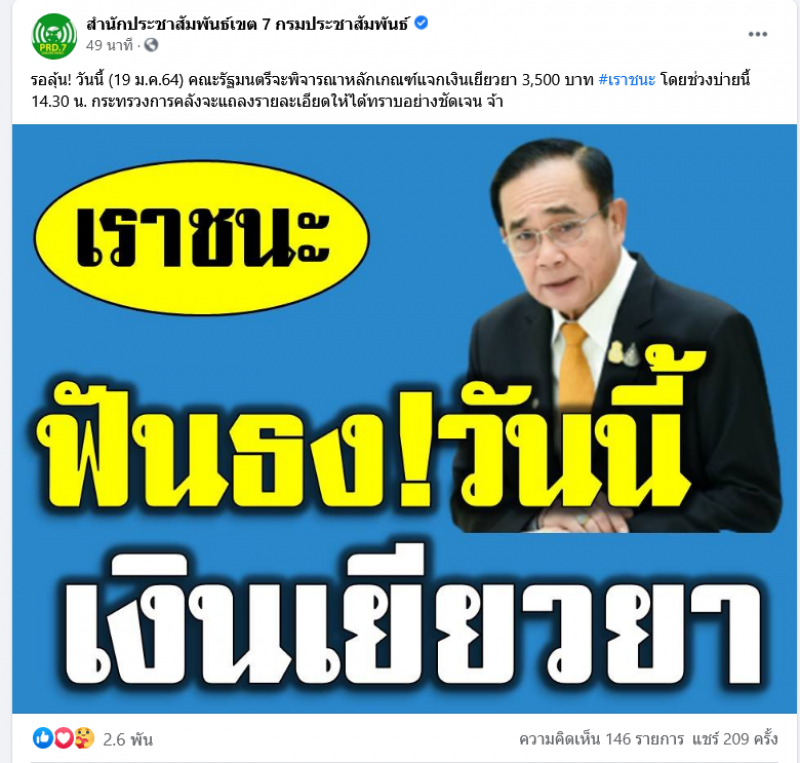
Task: View the แชร์ 209 ครั้ง shares list
Action: click(x=735, y=739)
